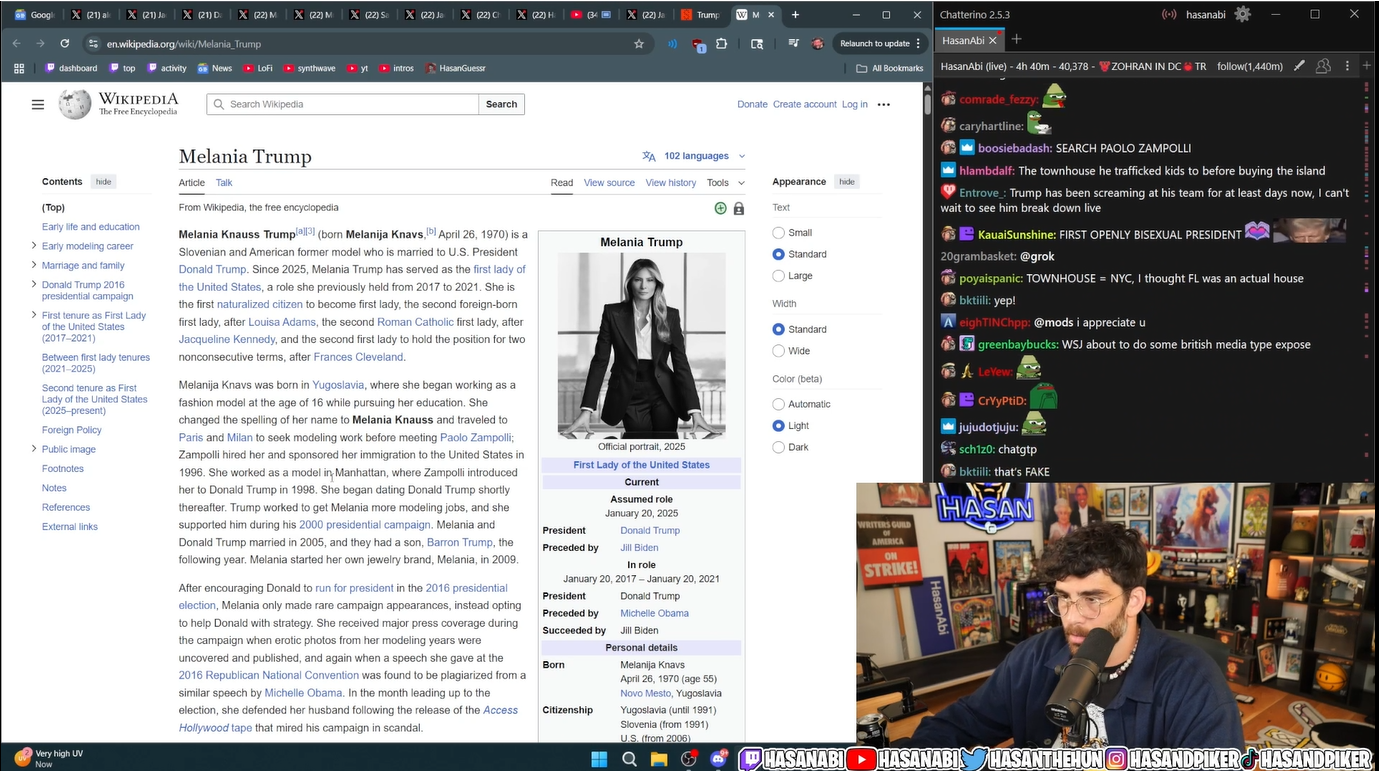The image size is (1379, 771).
Task: Click the site info icon in address bar
Action: tap(93, 44)
